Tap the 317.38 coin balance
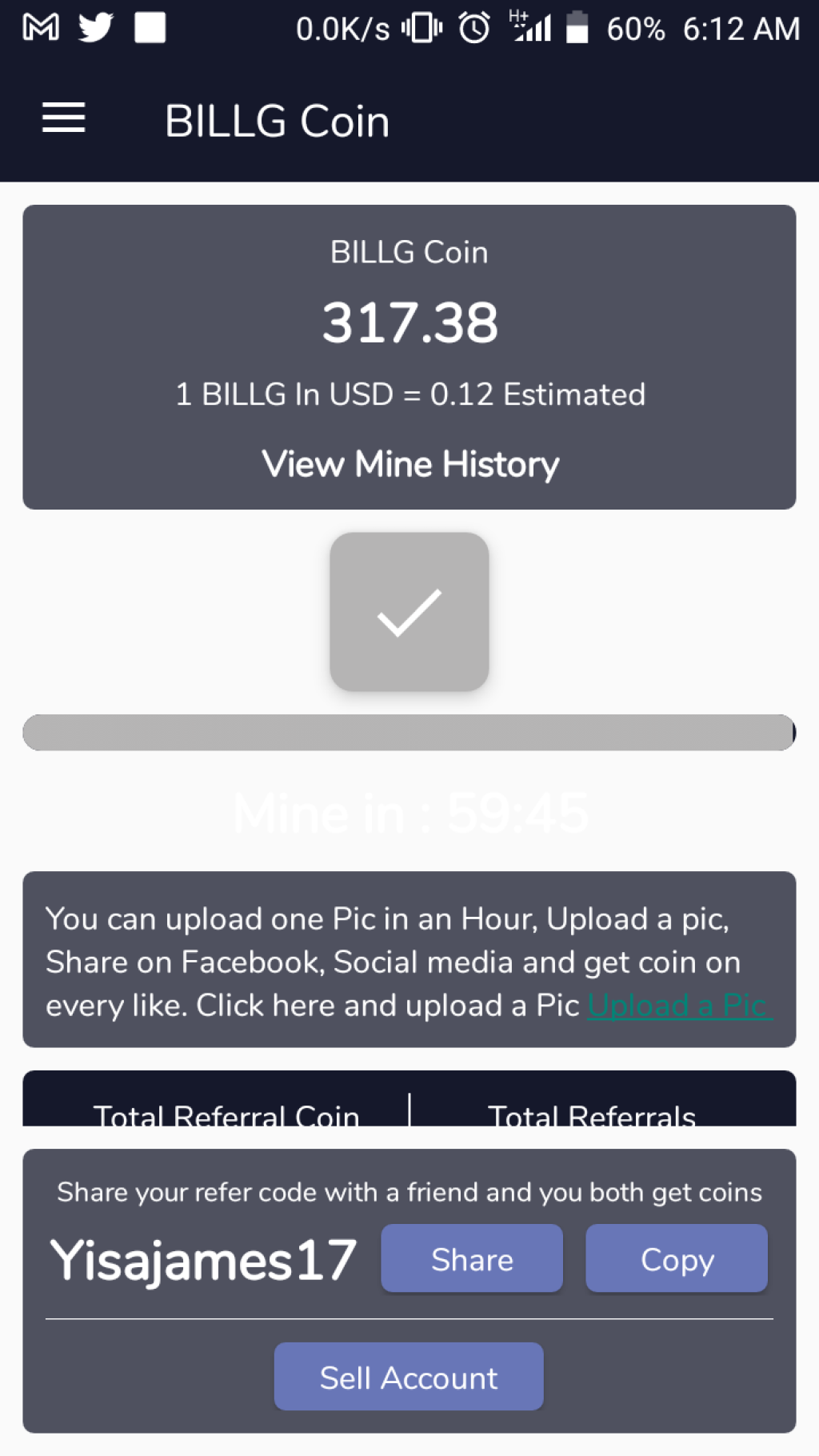Image resolution: width=819 pixels, height=1456 pixels. pos(409,322)
